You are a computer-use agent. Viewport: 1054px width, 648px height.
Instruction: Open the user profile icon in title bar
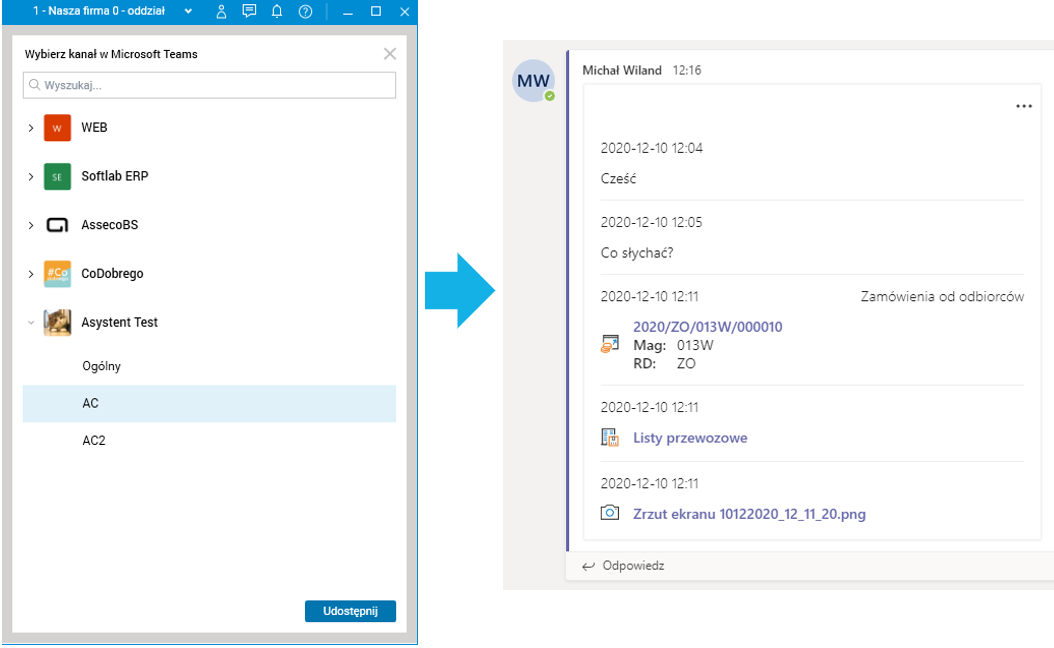tap(221, 11)
